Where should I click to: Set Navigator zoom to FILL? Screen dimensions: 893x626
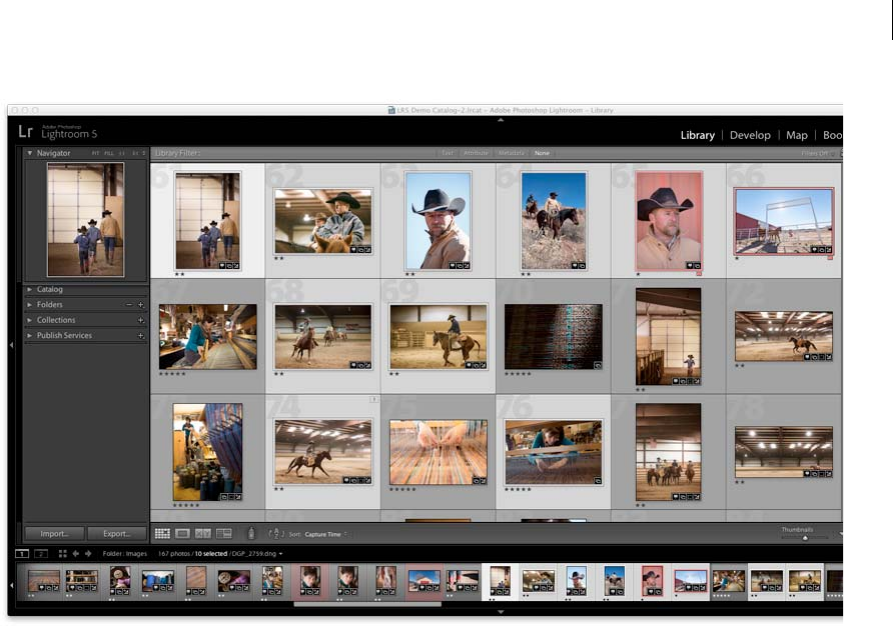(109, 153)
